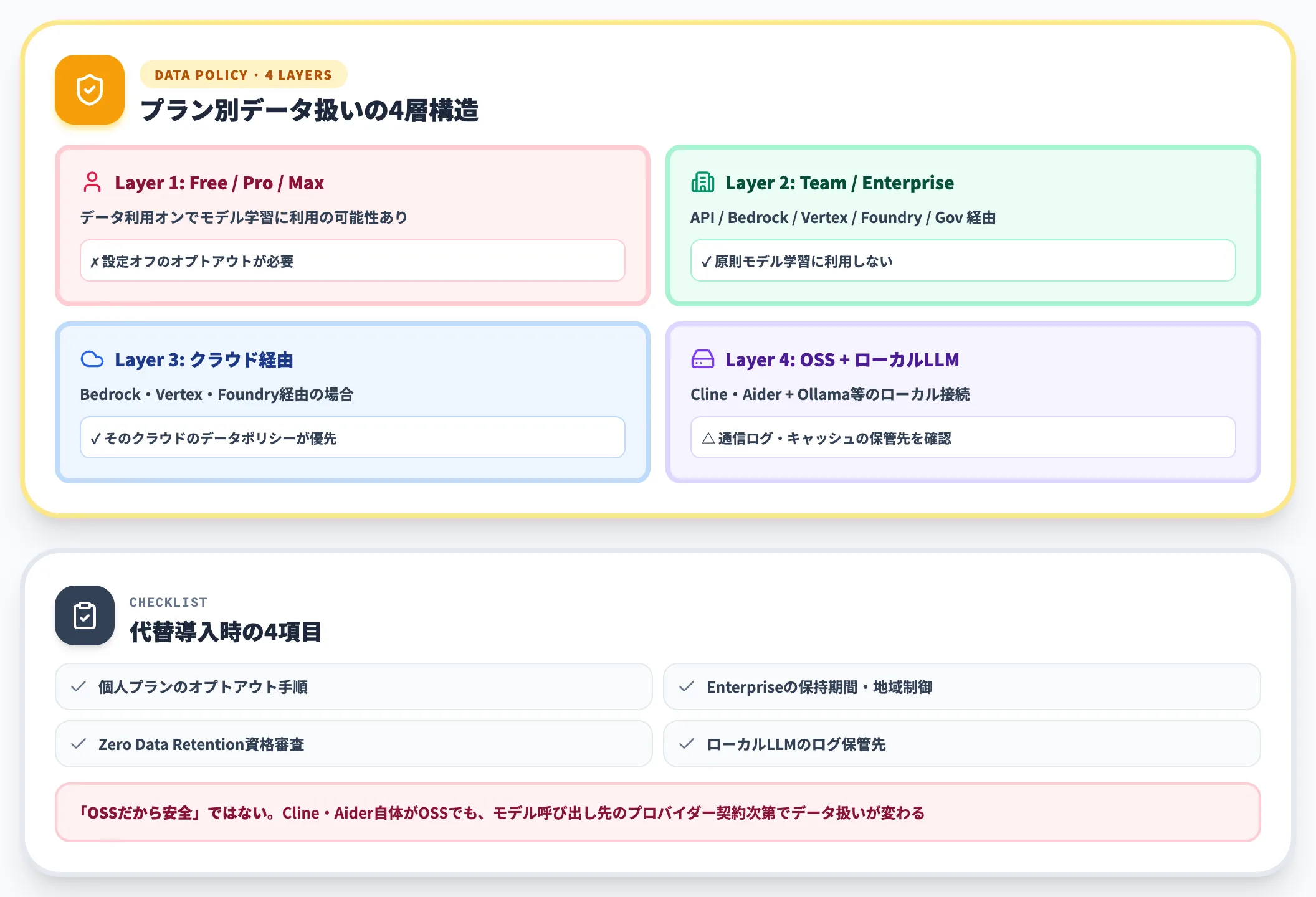The width and height of the screenshot is (1316, 897).
Task: Click the title Layer 3: クラウド経由
Action: point(204,359)
